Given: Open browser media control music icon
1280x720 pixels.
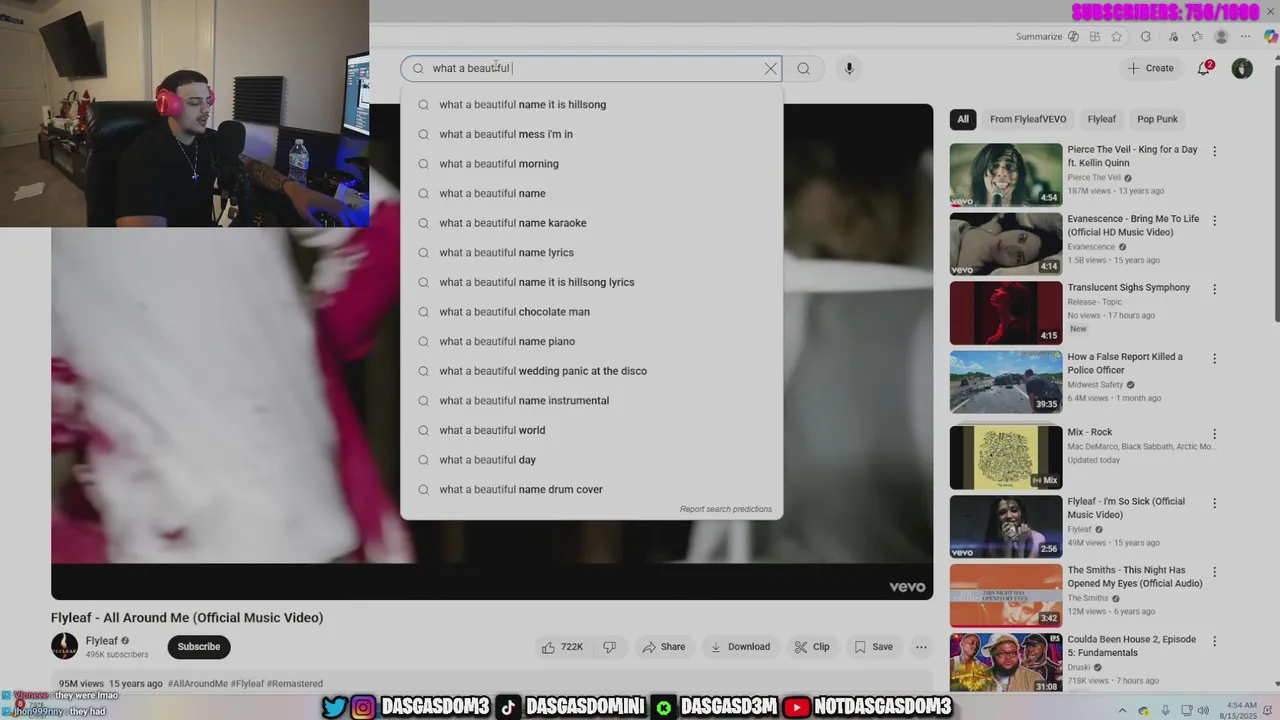Looking at the screenshot, I should [1172, 37].
